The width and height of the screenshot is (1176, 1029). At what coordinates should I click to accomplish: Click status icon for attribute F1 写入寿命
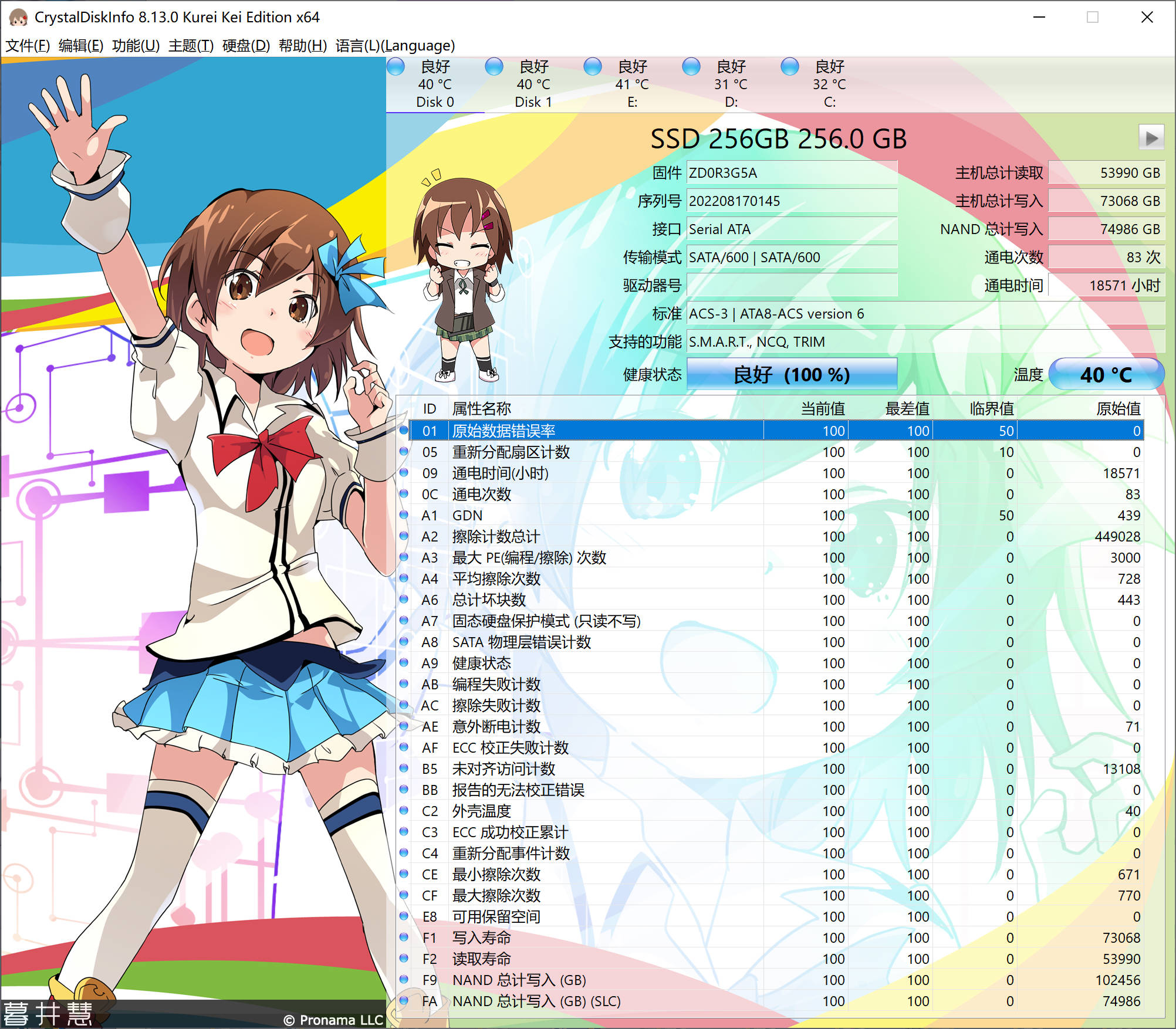404,937
